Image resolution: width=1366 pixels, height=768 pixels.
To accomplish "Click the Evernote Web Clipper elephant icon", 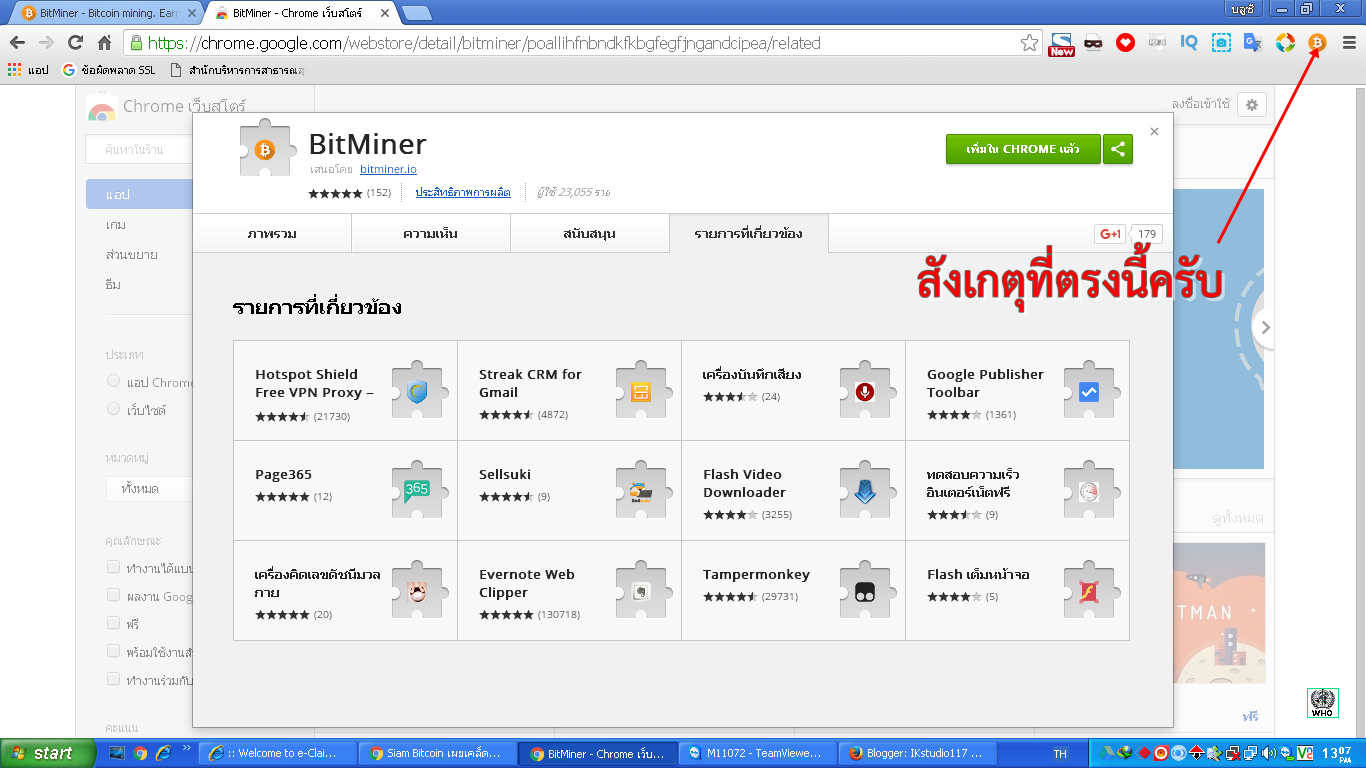I will (641, 591).
